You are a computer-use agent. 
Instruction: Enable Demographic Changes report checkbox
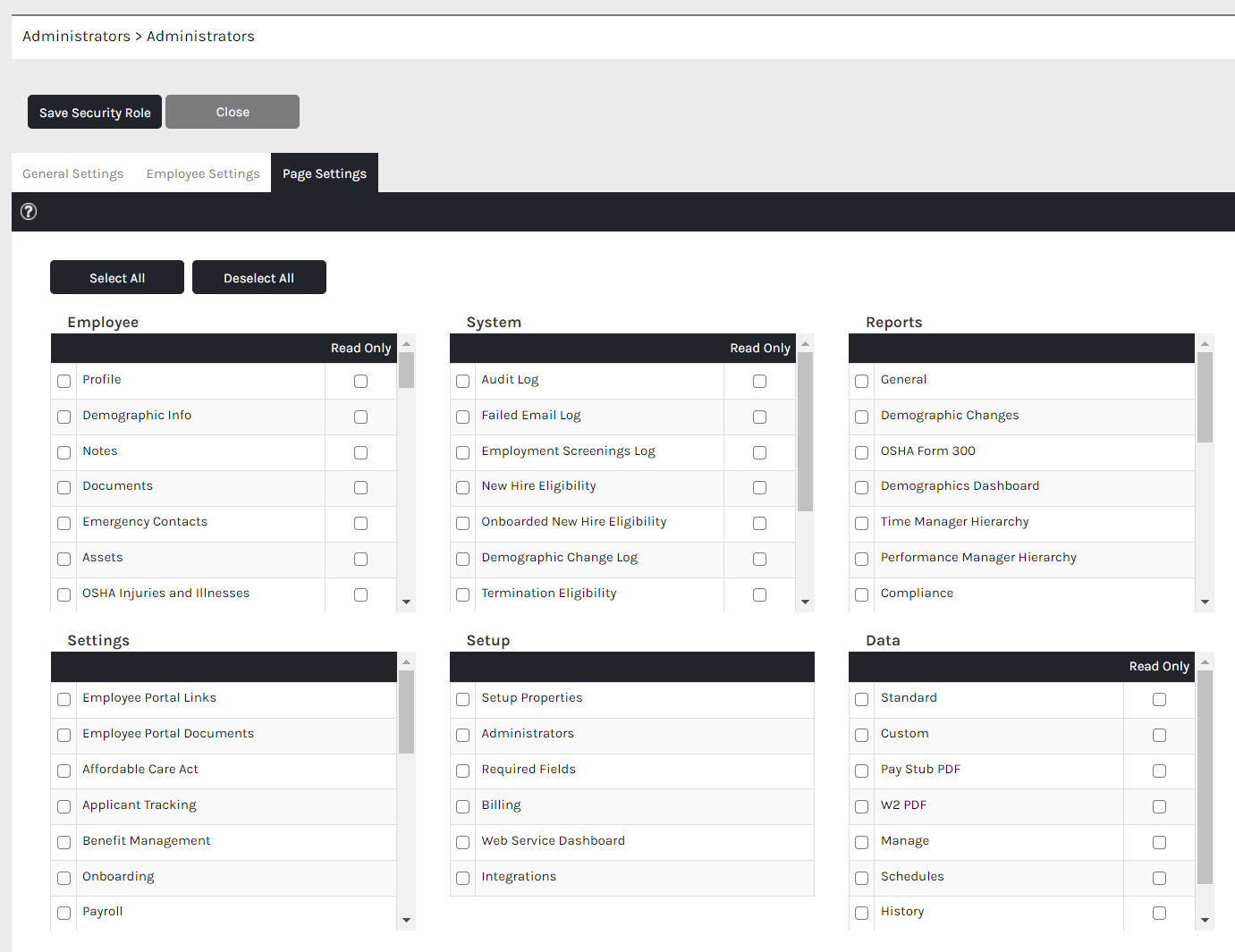[862, 417]
